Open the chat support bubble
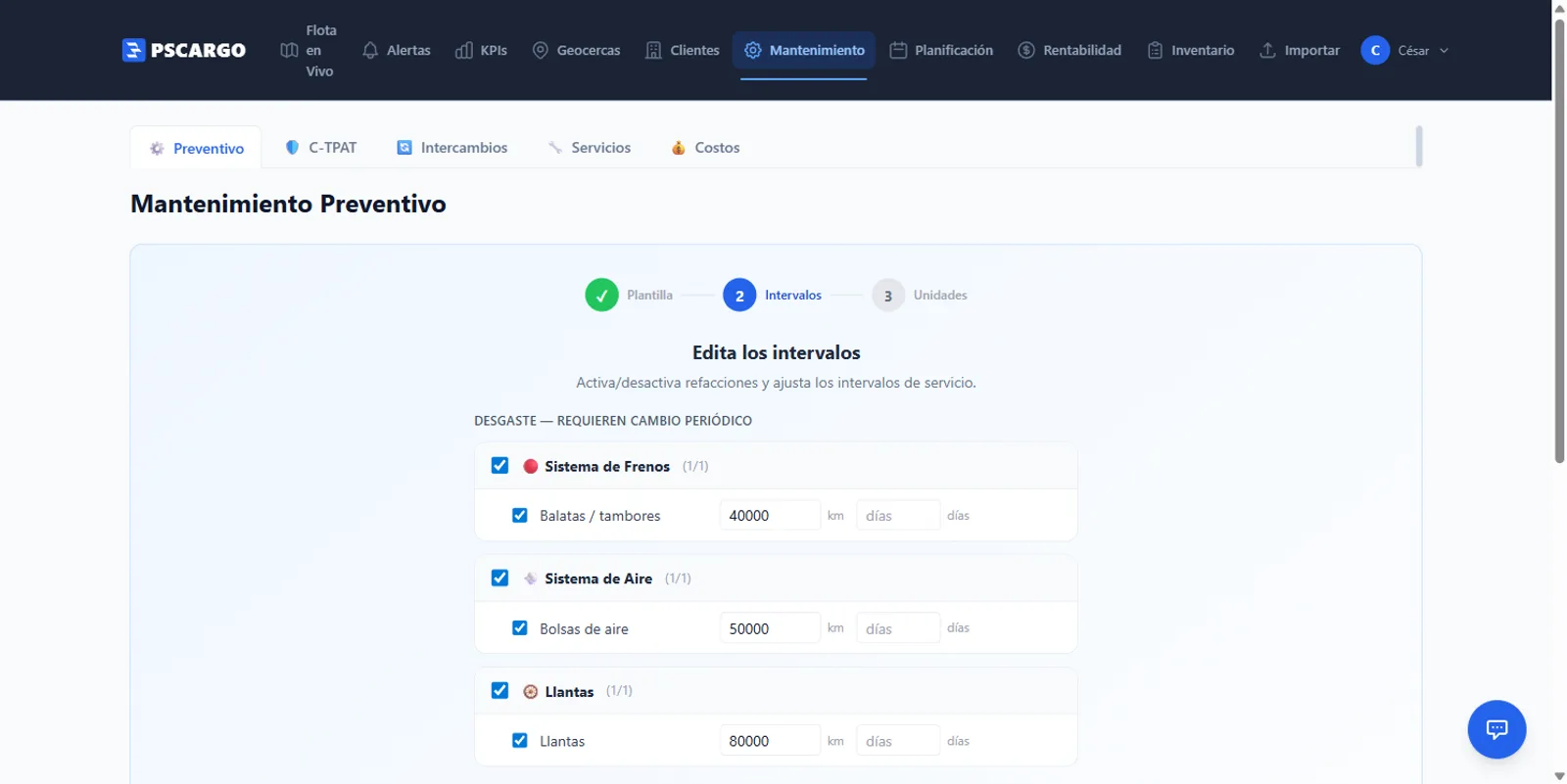 click(x=1496, y=729)
